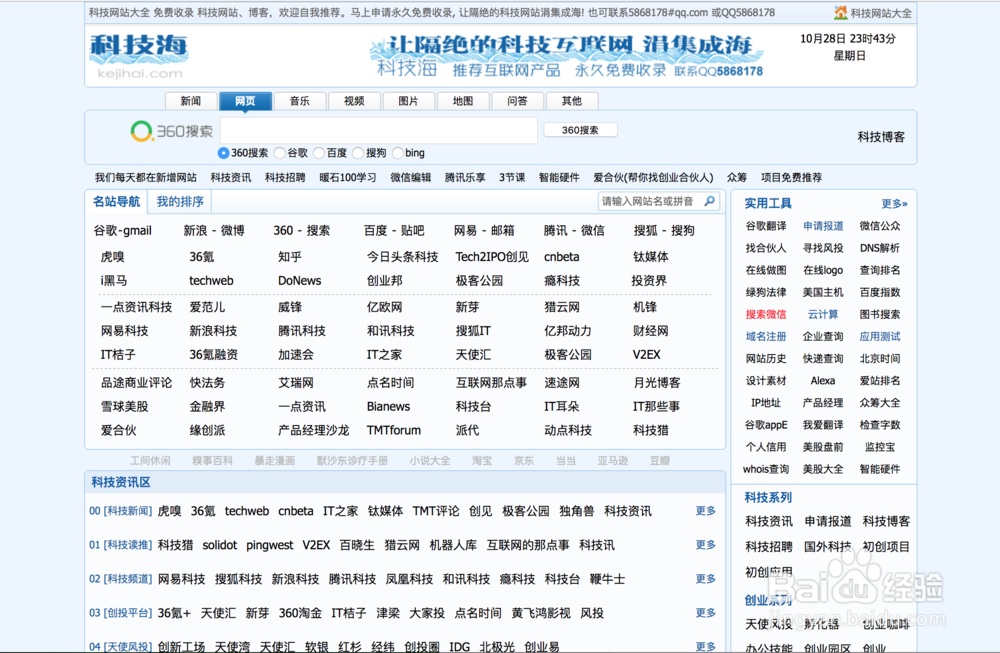Open the Alexa tool link

823,381
